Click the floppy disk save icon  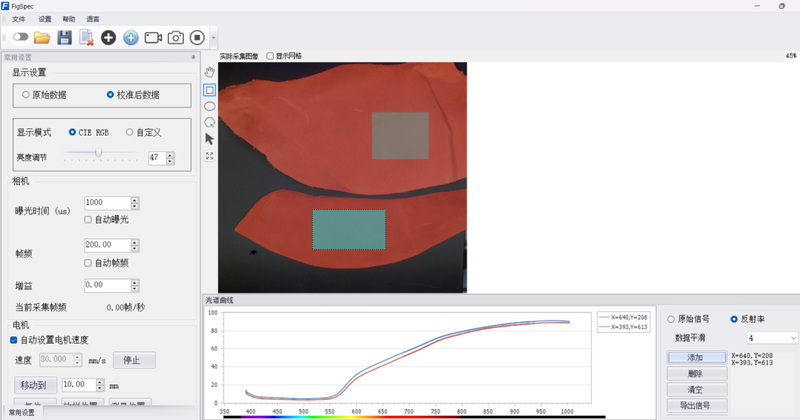pos(64,38)
